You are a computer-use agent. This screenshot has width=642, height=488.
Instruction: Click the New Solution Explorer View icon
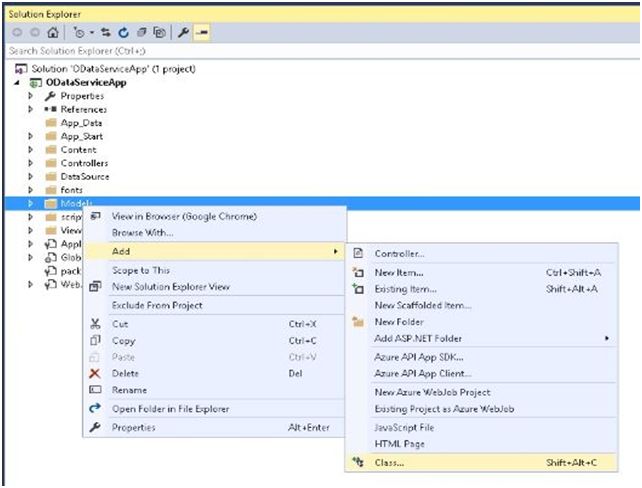tap(95, 286)
